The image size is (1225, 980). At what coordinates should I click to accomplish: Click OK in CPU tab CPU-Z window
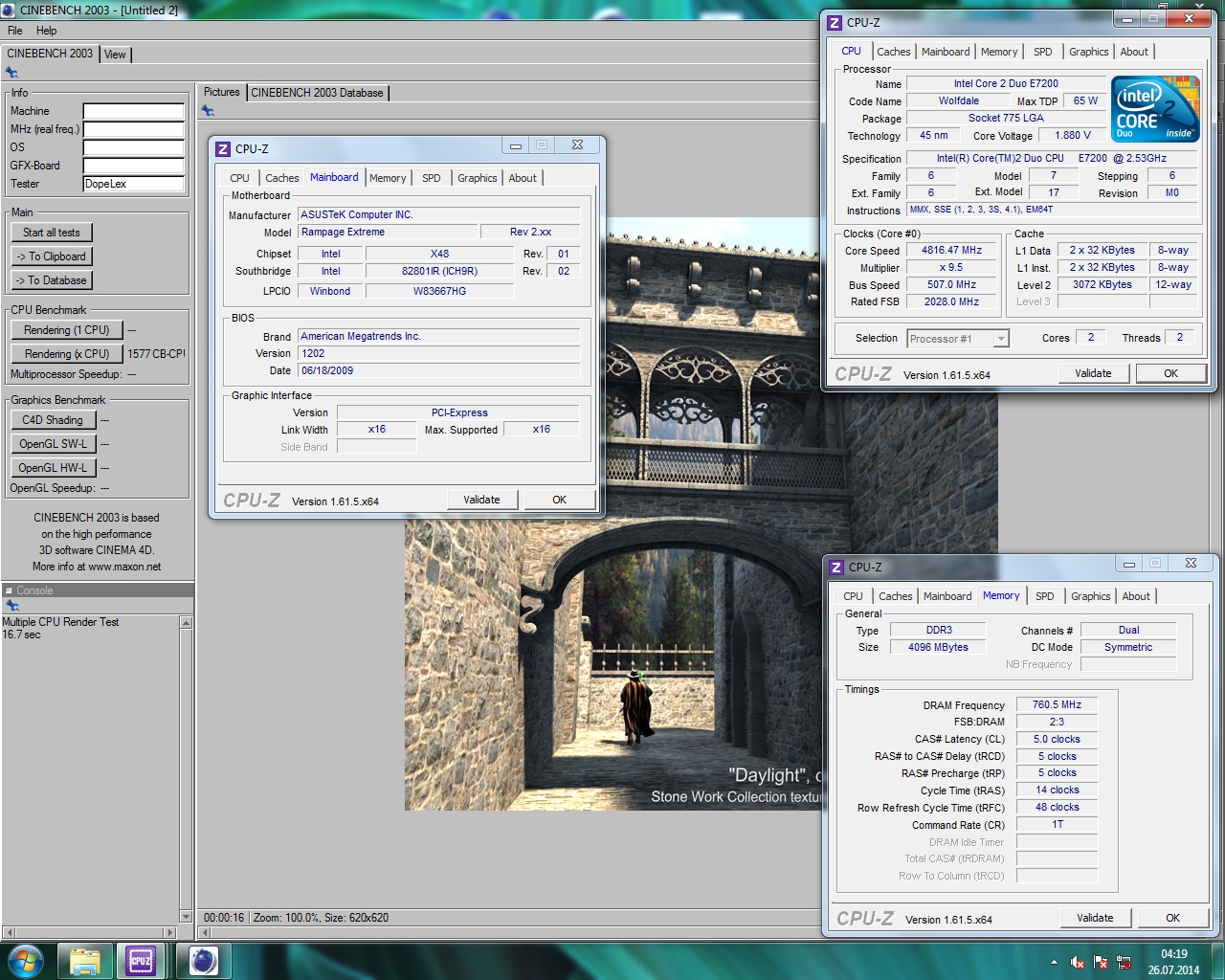(x=1170, y=373)
